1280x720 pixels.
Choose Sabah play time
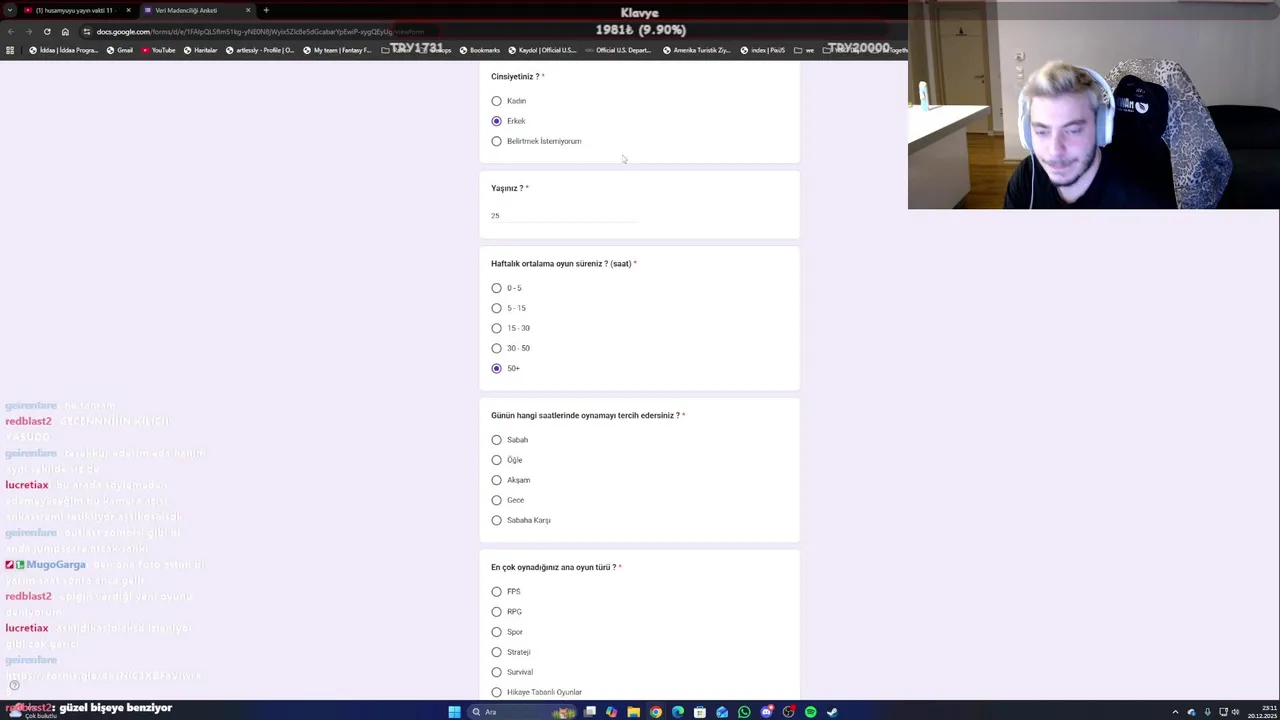click(496, 440)
